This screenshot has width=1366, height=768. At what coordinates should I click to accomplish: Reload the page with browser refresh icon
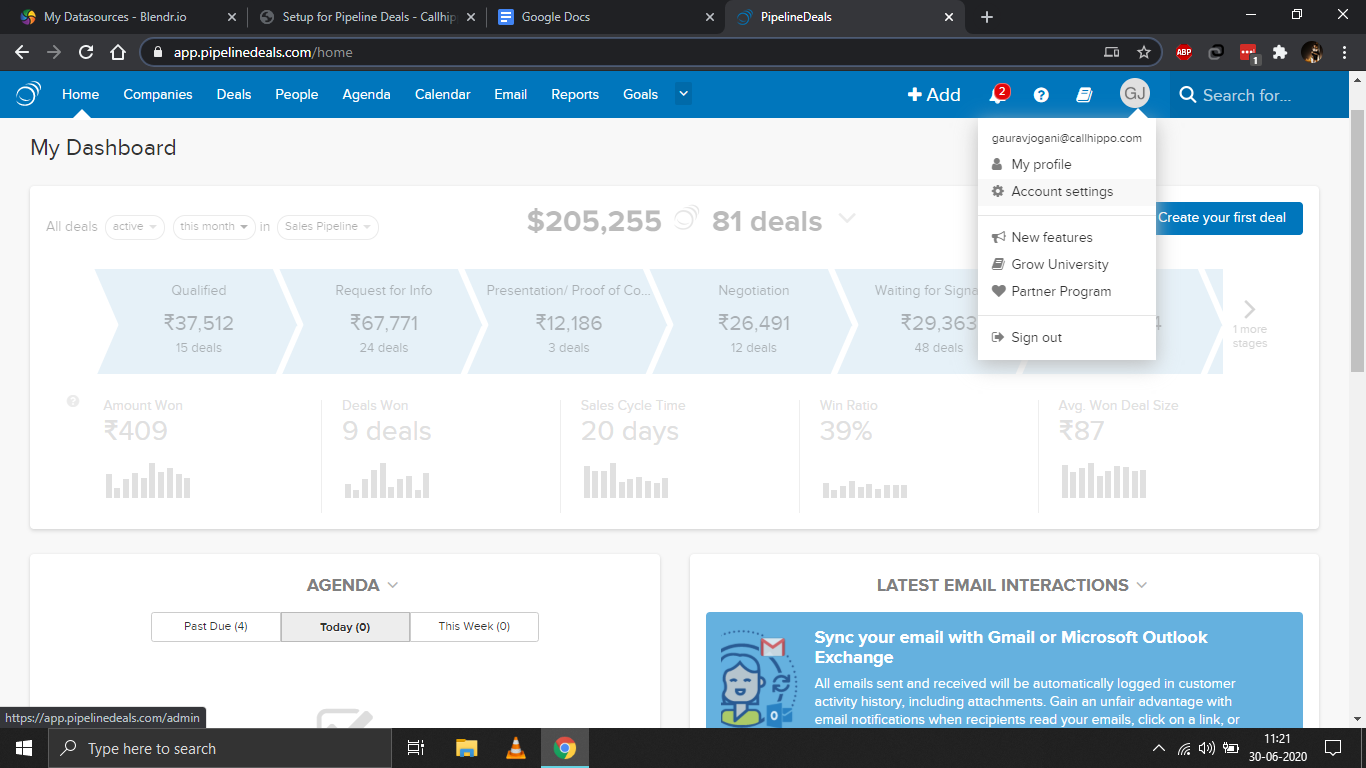tap(86, 52)
